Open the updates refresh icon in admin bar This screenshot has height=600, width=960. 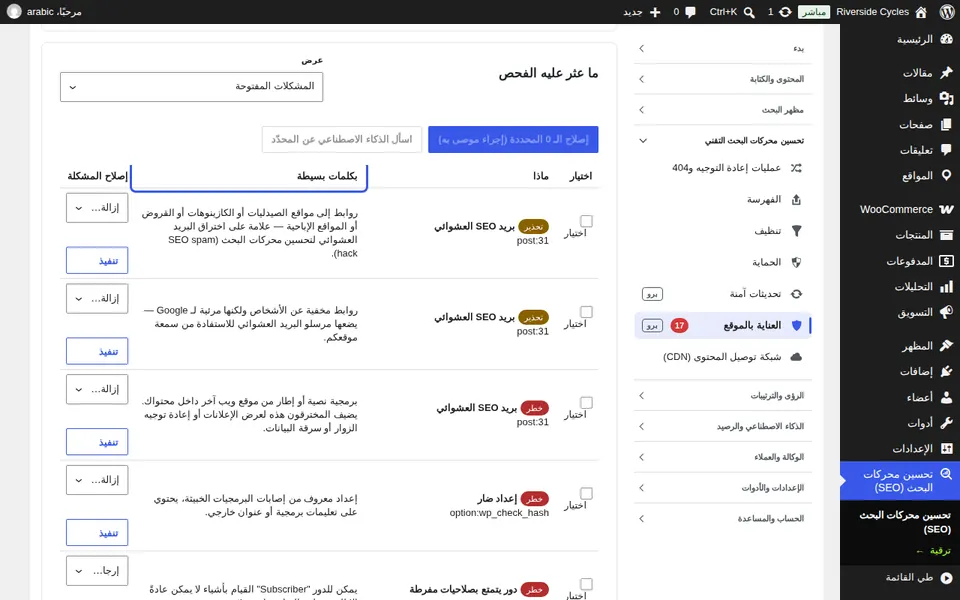point(785,12)
